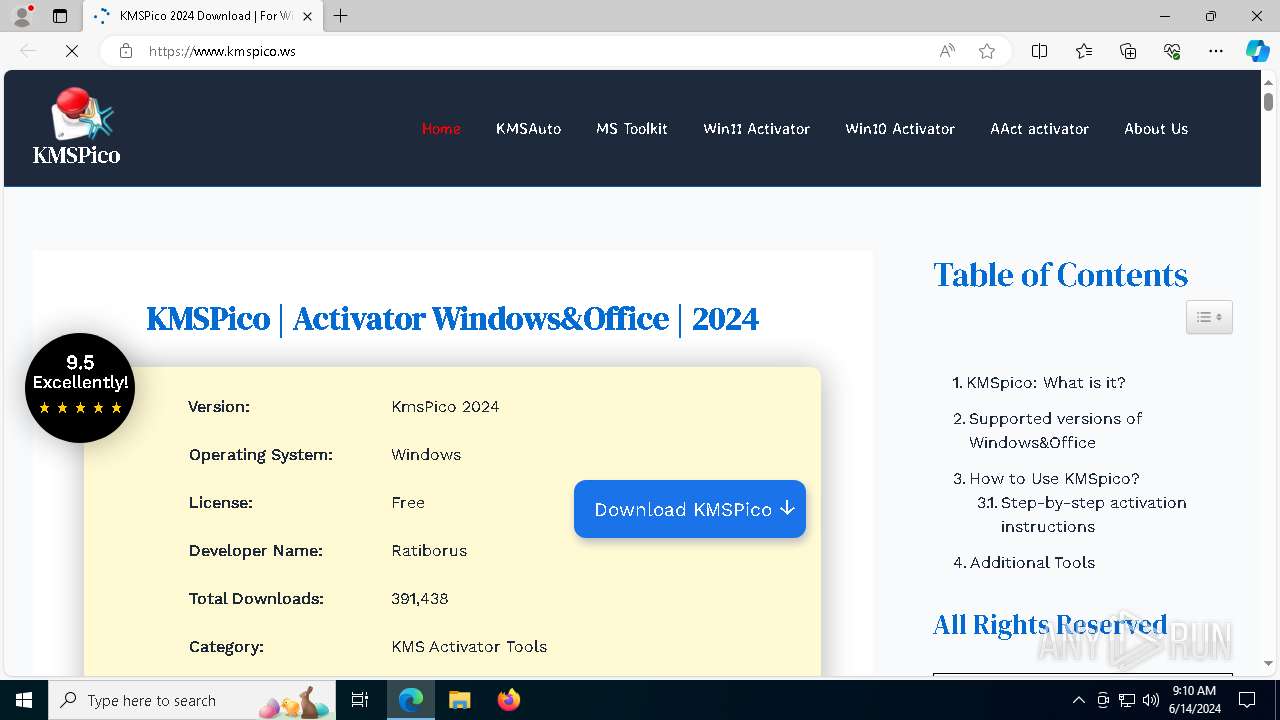Screen dimensions: 1280x720
Task: Open the Win11 Activator page
Action: (x=756, y=128)
